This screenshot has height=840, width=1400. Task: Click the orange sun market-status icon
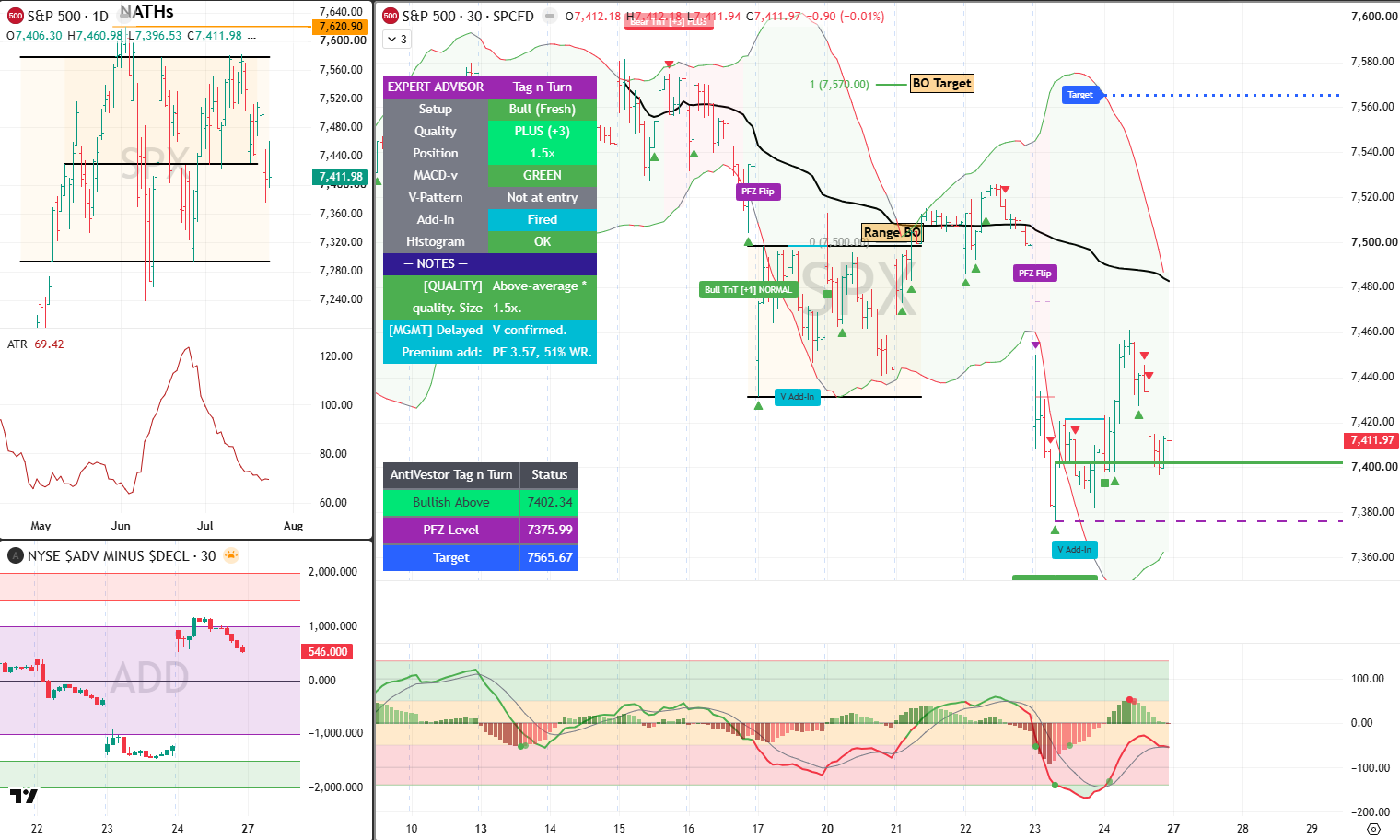(x=231, y=555)
